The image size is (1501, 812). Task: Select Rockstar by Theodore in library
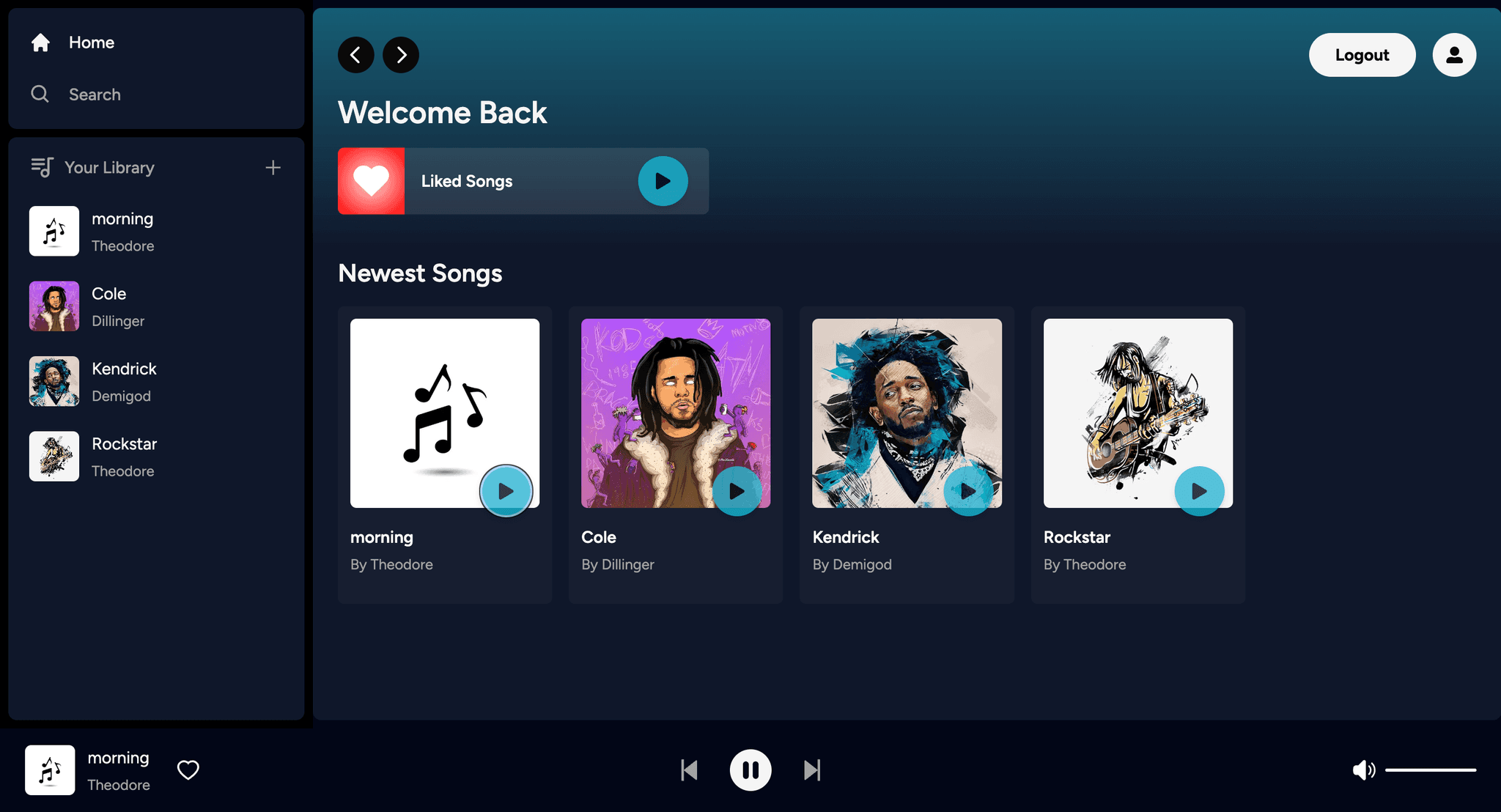[x=156, y=457]
